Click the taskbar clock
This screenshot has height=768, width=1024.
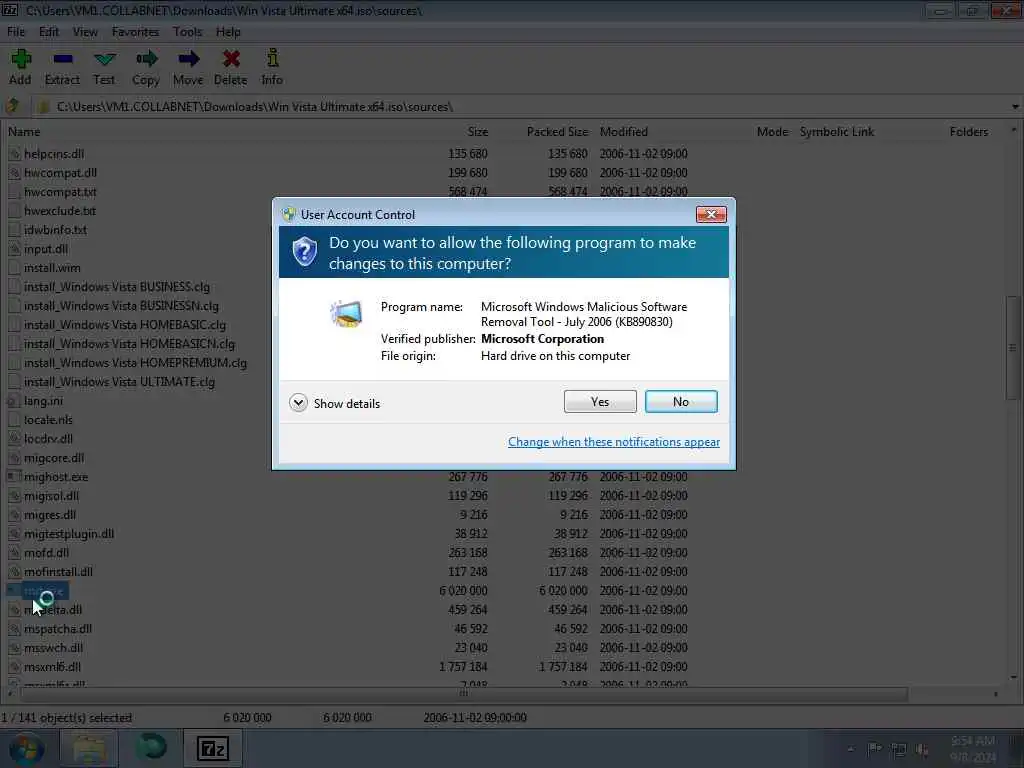974,749
